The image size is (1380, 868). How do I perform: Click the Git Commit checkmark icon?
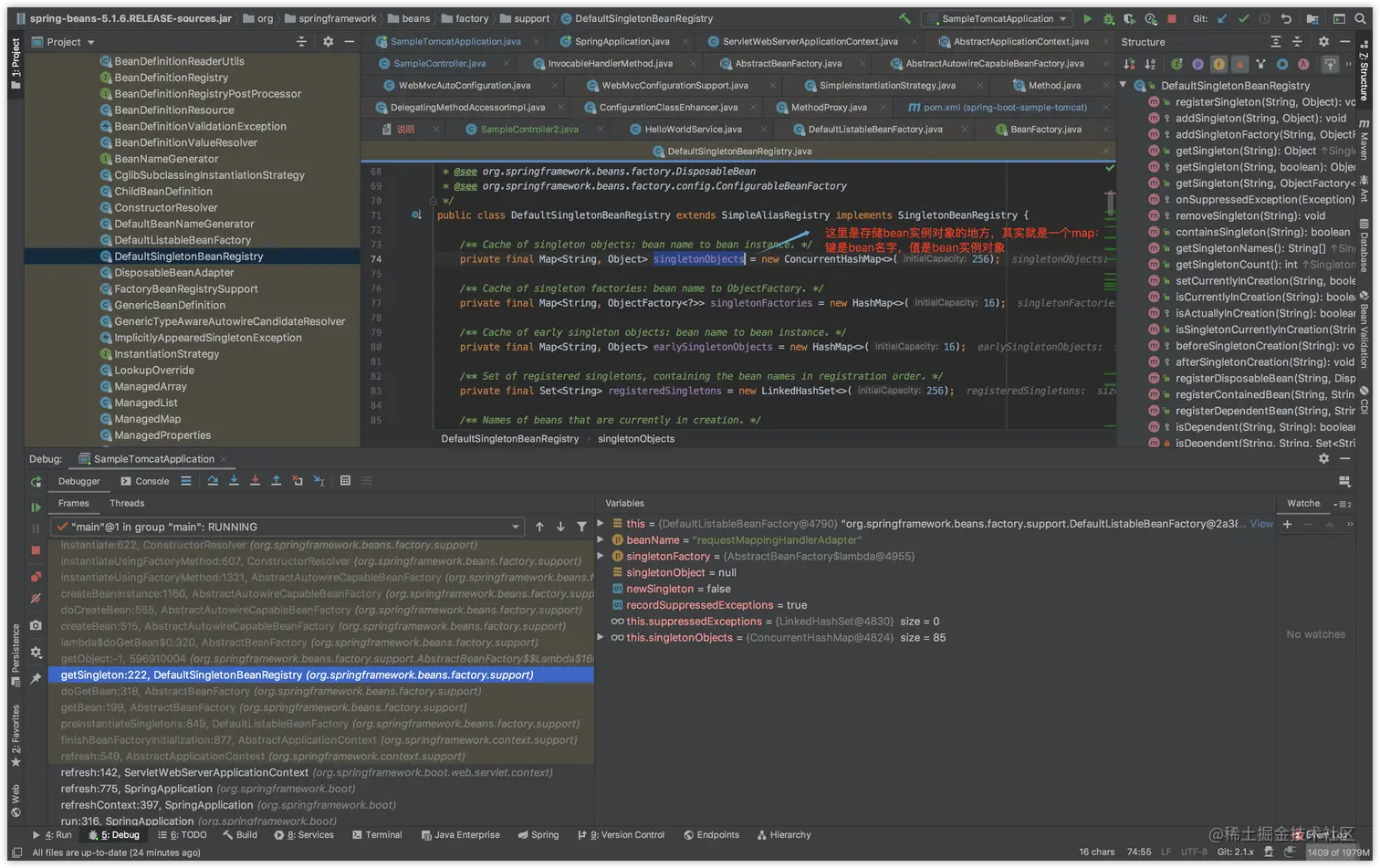[1243, 18]
